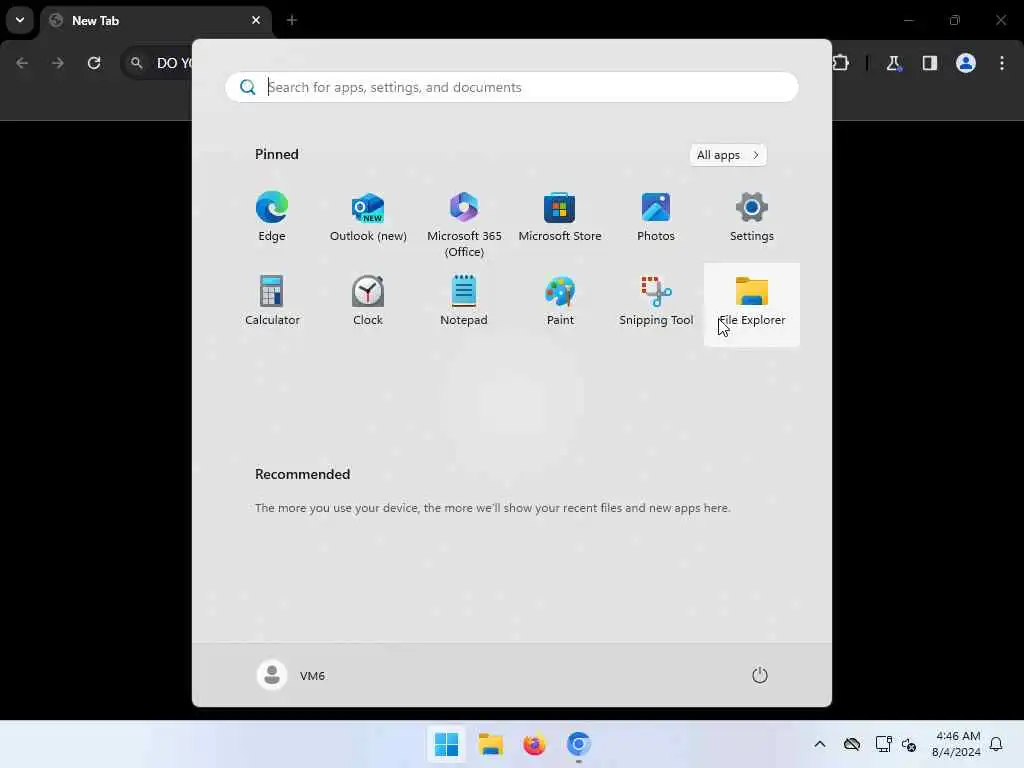The image size is (1024, 768).
Task: Show hidden system tray icons
Action: pyautogui.click(x=820, y=744)
